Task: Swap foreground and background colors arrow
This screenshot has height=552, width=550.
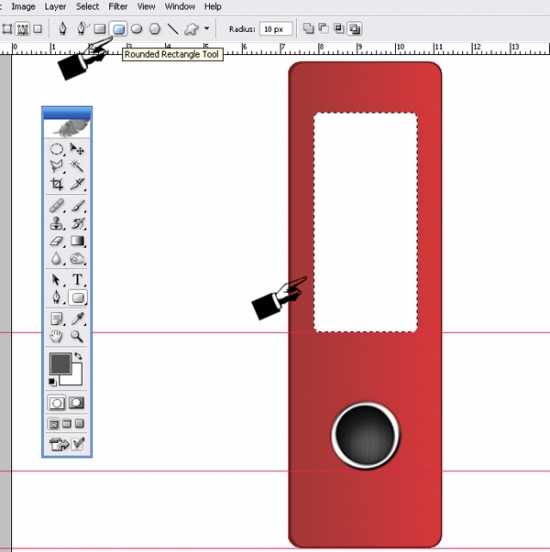Action: pyautogui.click(x=78, y=356)
